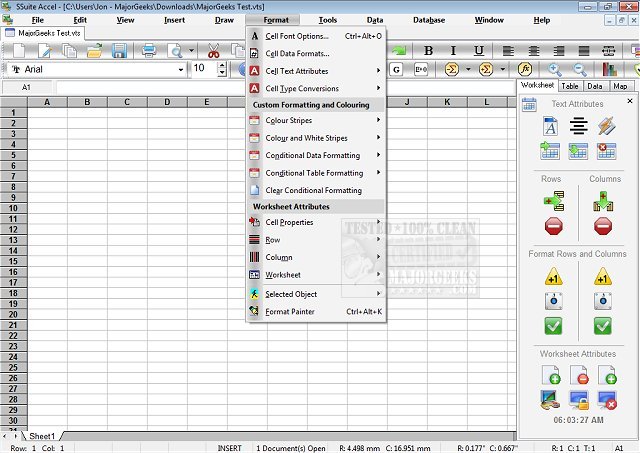Expand Cell Text Attributes submenu
Image resolution: width=640 pixels, height=453 pixels.
click(x=316, y=71)
